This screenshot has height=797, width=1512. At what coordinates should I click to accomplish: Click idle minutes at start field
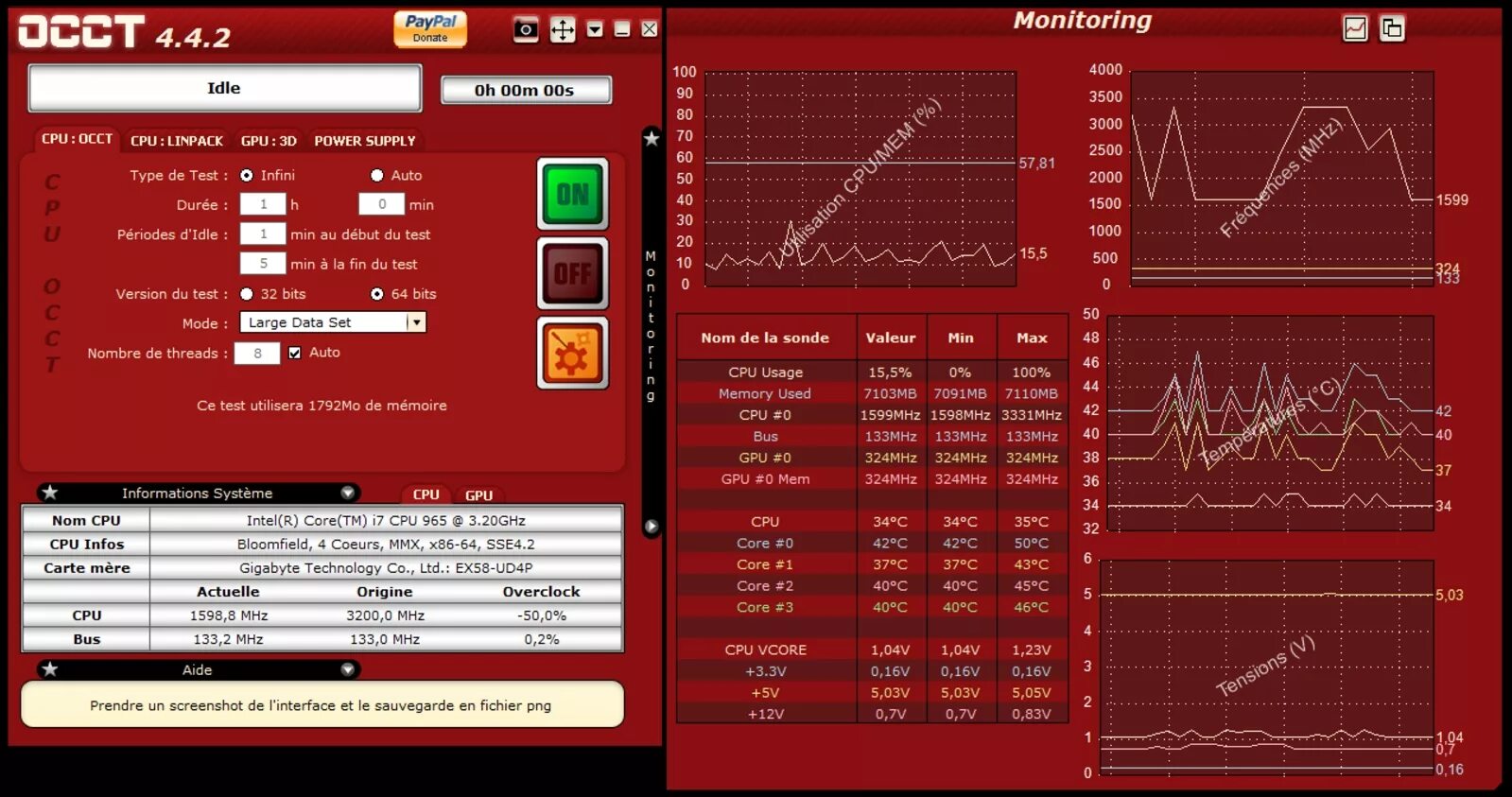pos(263,234)
